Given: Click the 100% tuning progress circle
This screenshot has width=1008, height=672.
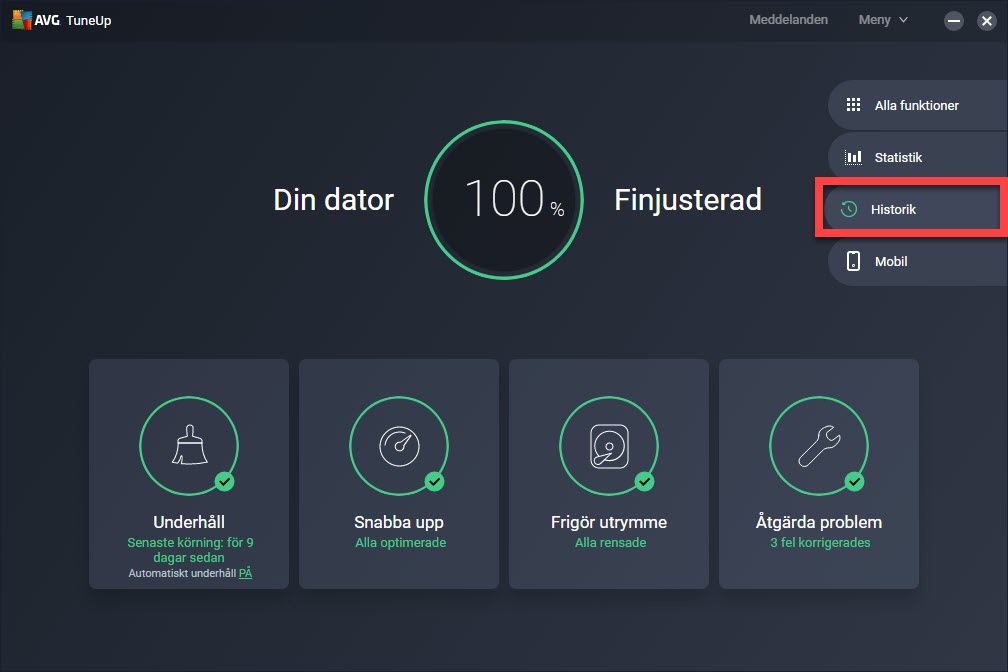Looking at the screenshot, I should coord(504,200).
